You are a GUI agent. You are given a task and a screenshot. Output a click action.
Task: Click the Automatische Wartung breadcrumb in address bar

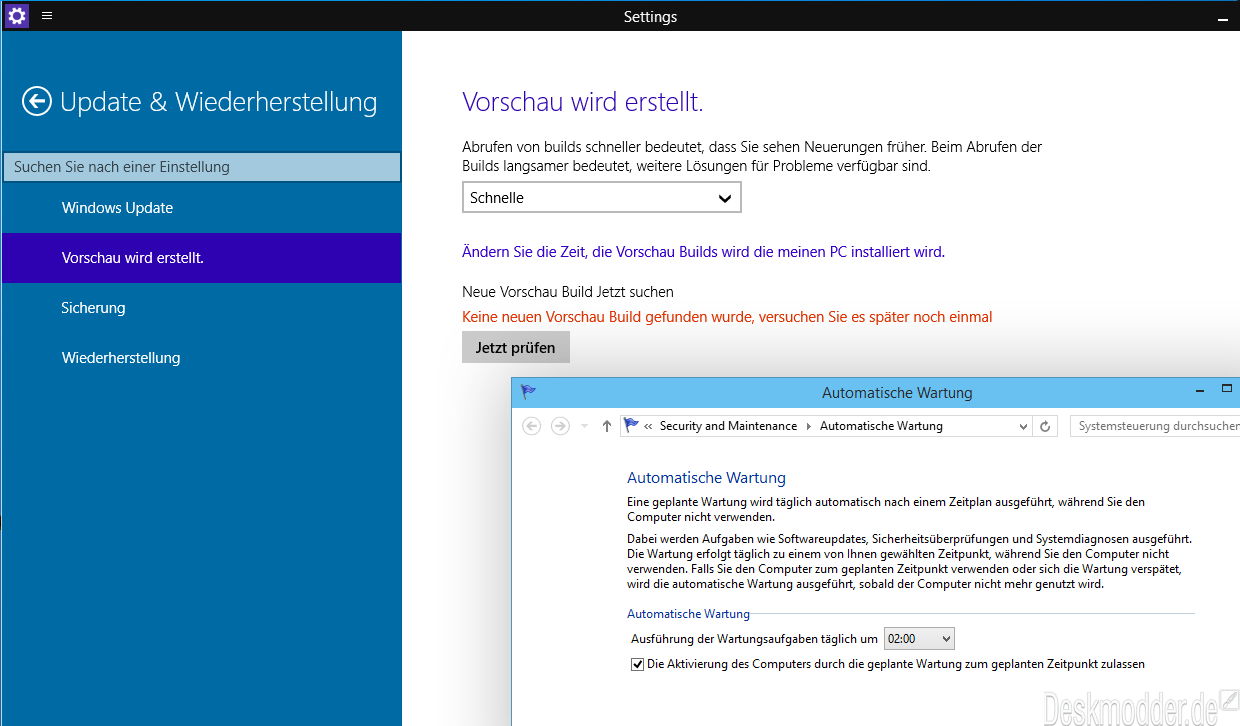(x=881, y=426)
